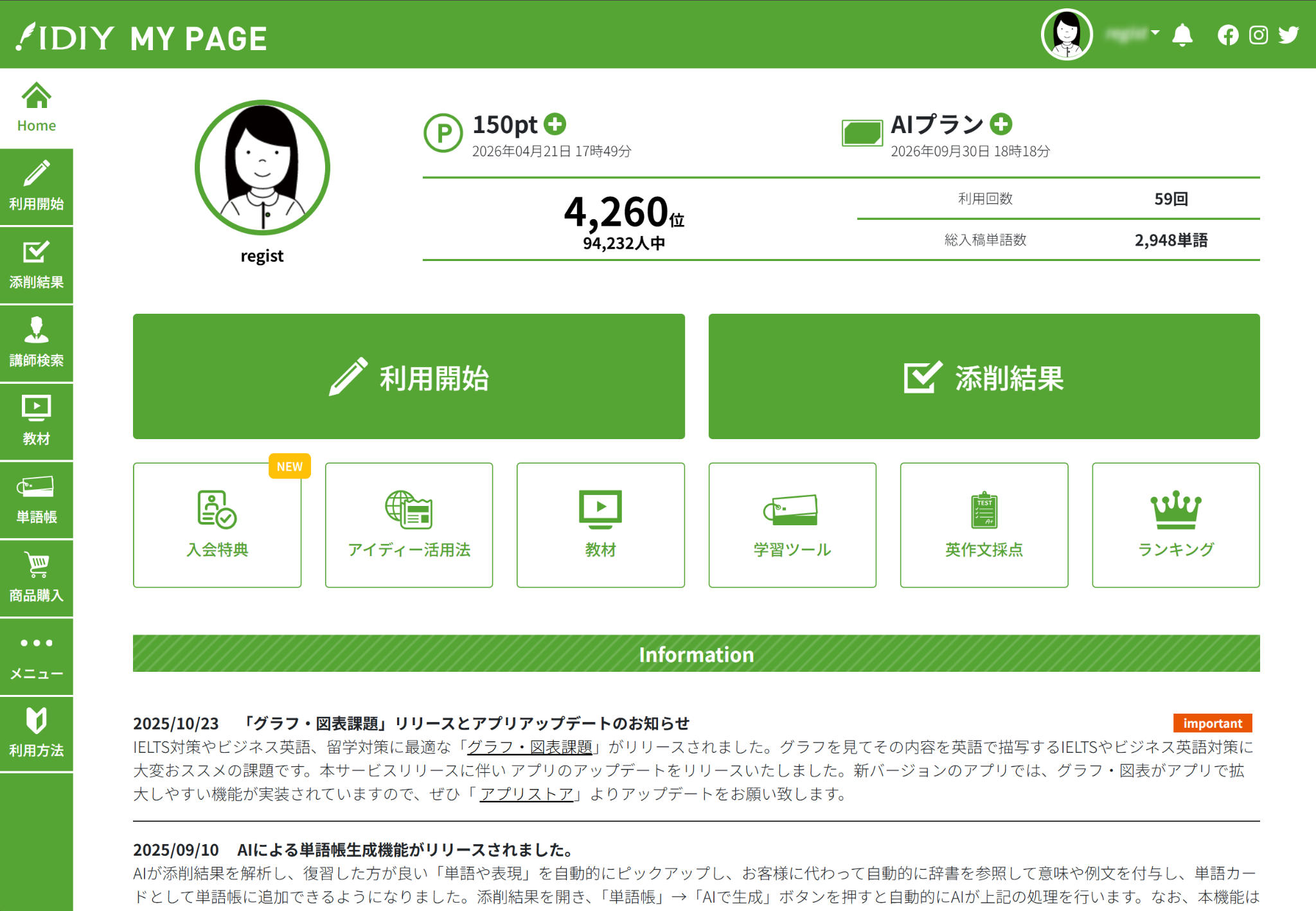Click the plus icon next to AIプラン
This screenshot has height=911, width=1316.
pyautogui.click(x=1001, y=125)
